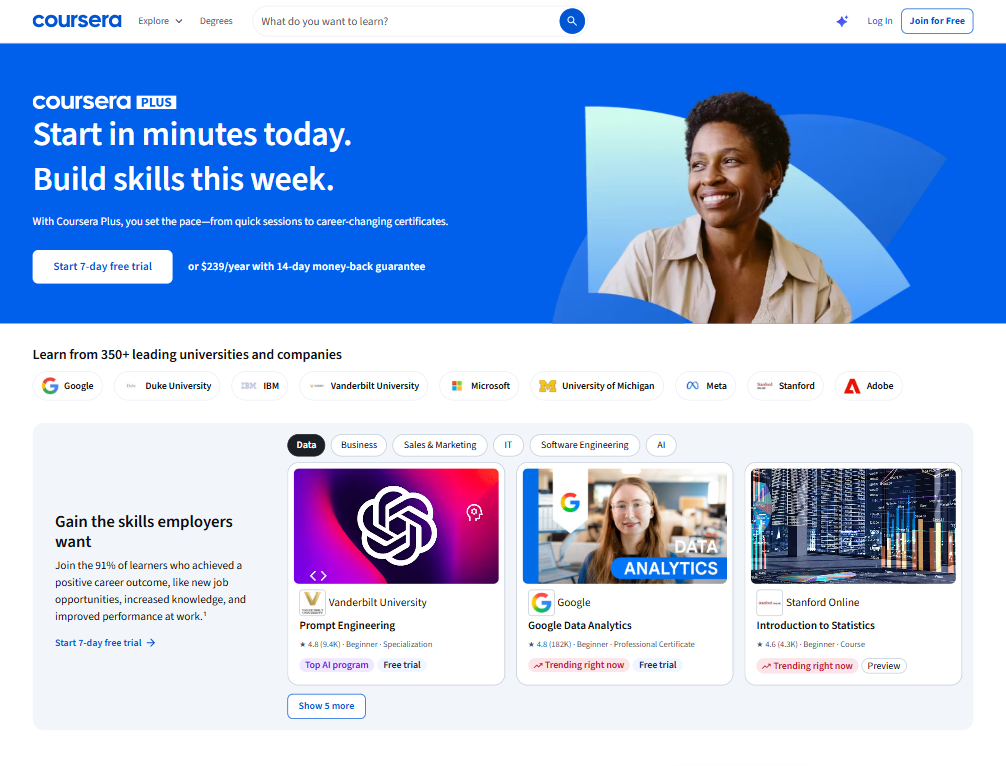Click the Vanderbilt University chip label
Viewport: 1006px width, 766px height.
[x=375, y=386]
